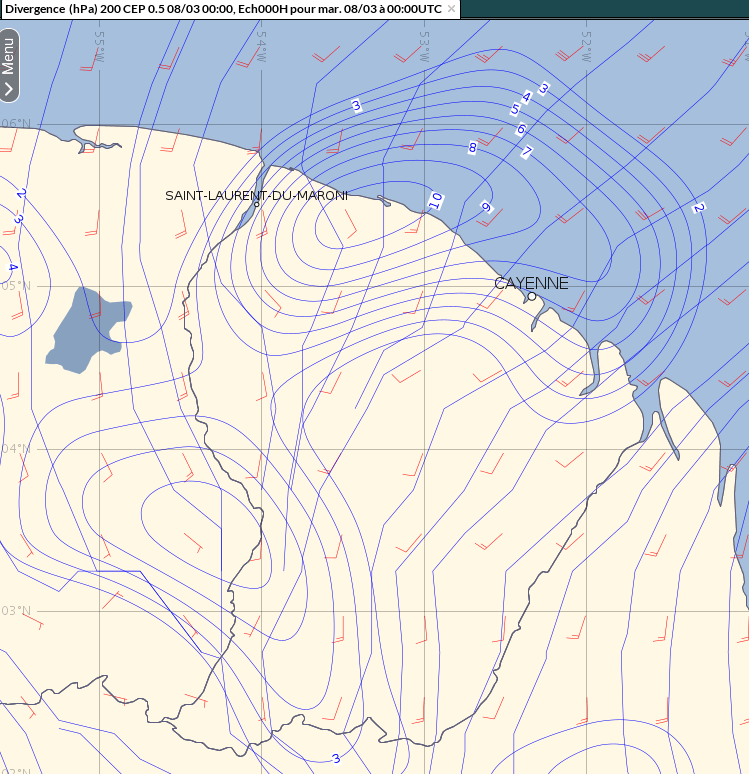Select the Divergence 200 CEP 0.5 tab
This screenshot has width=749, height=774.
pos(222,9)
